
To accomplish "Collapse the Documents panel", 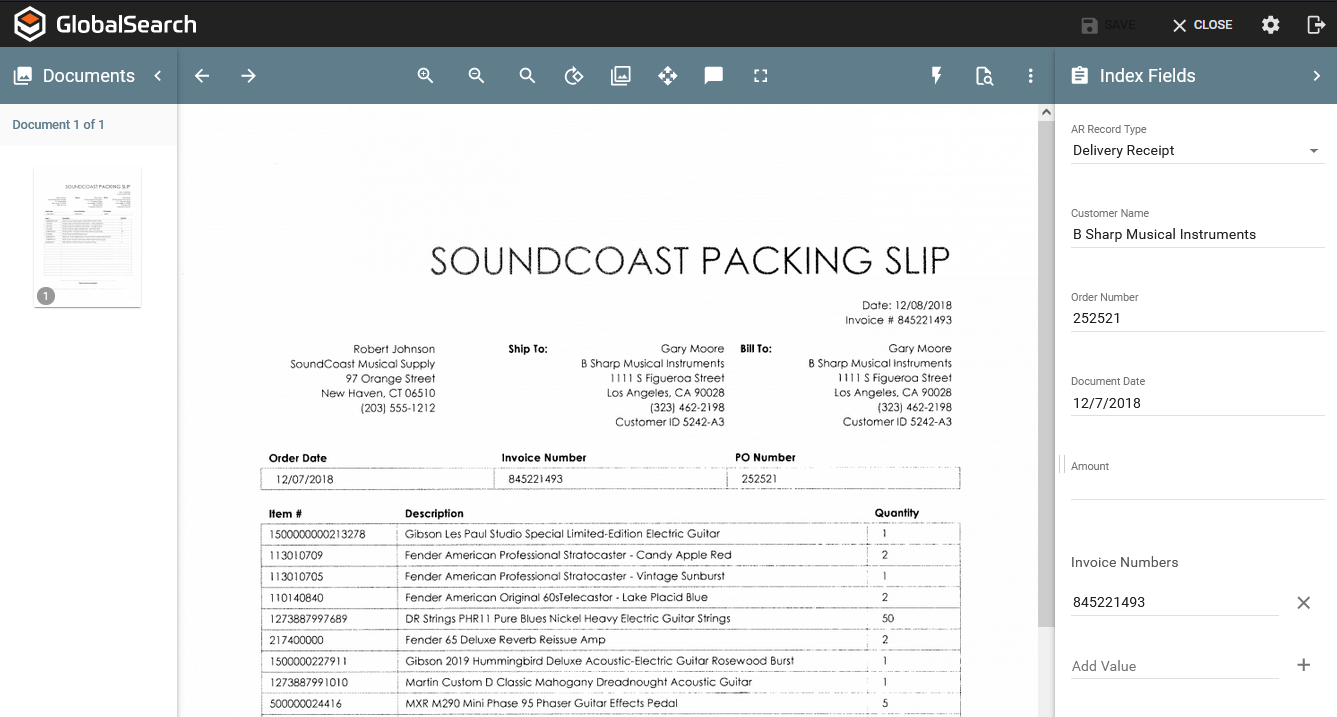I will [x=158, y=76].
